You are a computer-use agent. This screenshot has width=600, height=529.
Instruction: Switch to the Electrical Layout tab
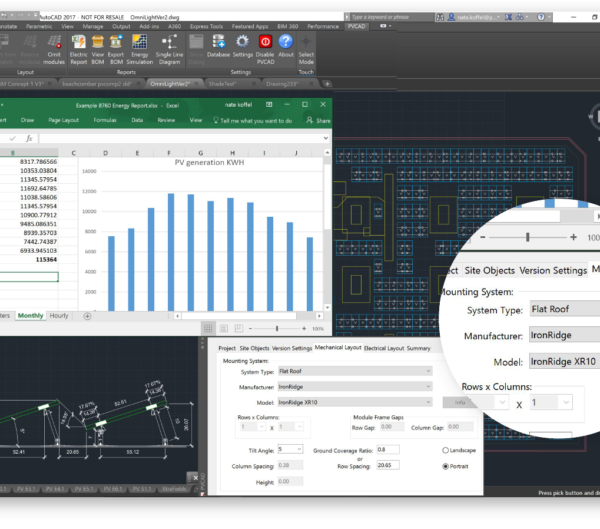[383, 348]
